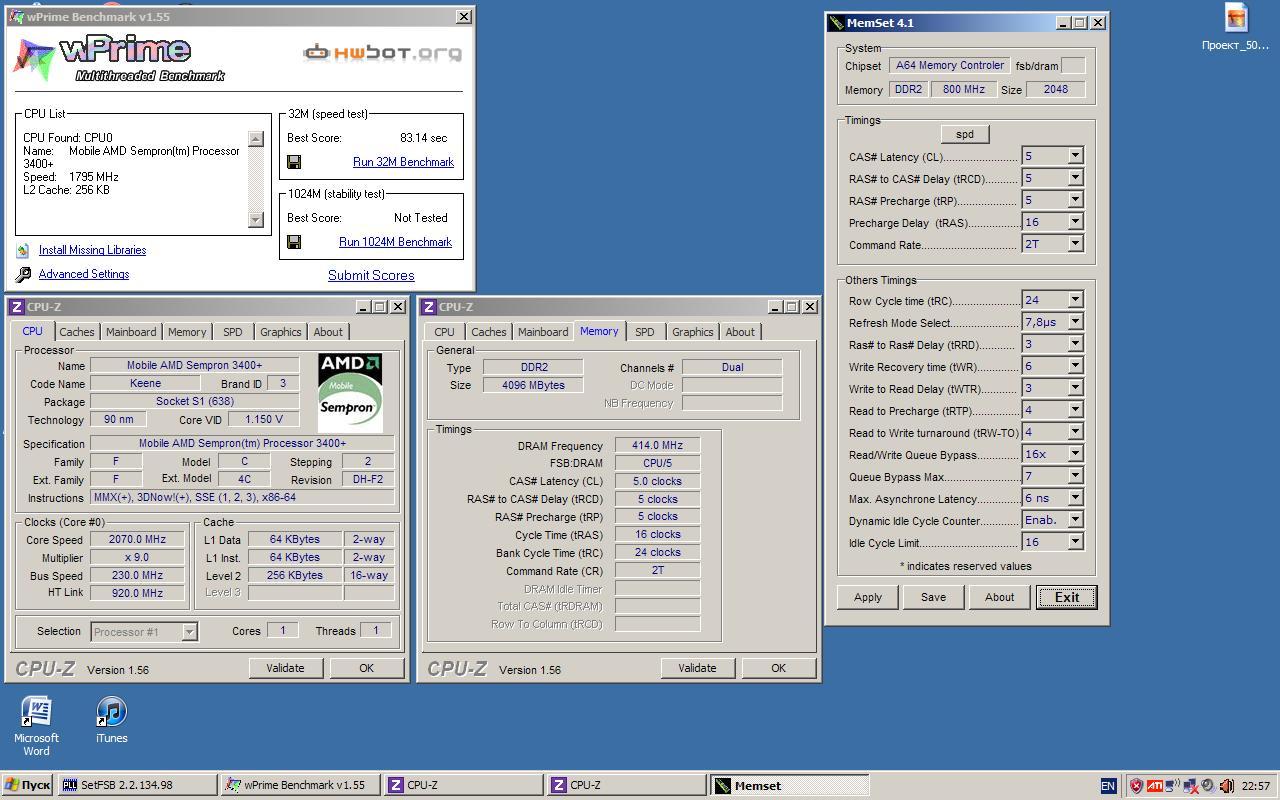Screen dimensions: 1280x800
Task: Click the Save button in MemSet
Action: point(933,597)
